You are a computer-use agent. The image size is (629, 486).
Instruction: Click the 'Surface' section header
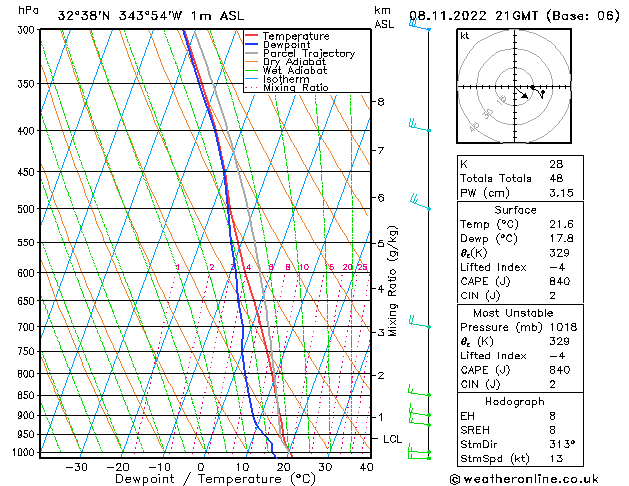pyautogui.click(x=515, y=210)
